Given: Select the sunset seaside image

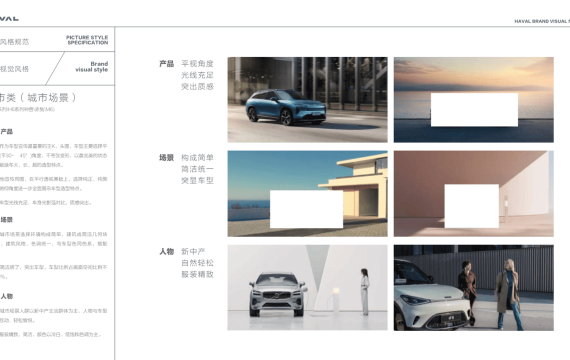Looking at the screenshot, I should click(x=474, y=100).
